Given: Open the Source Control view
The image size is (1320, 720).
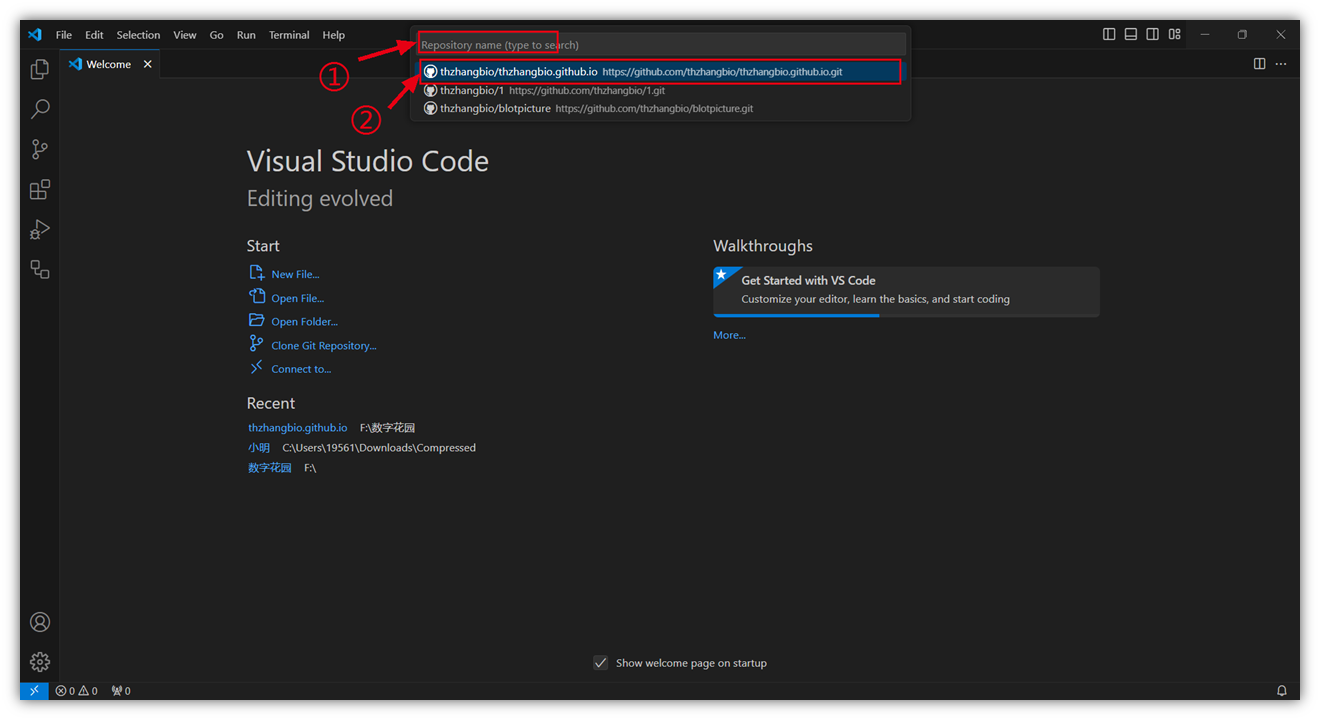Looking at the screenshot, I should (40, 149).
